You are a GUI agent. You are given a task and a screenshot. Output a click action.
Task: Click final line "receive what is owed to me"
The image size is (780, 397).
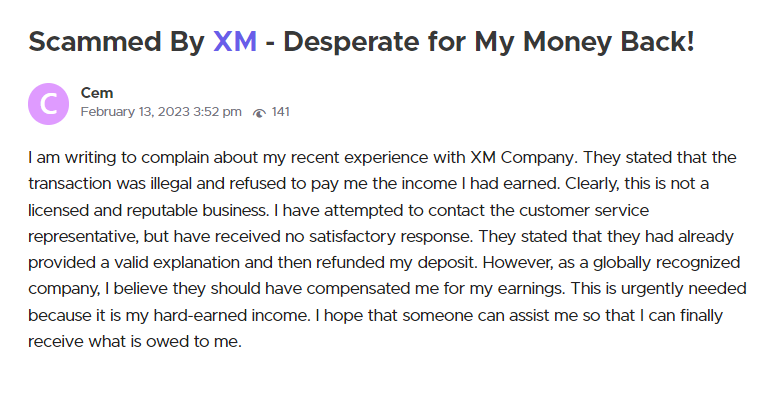pos(134,342)
